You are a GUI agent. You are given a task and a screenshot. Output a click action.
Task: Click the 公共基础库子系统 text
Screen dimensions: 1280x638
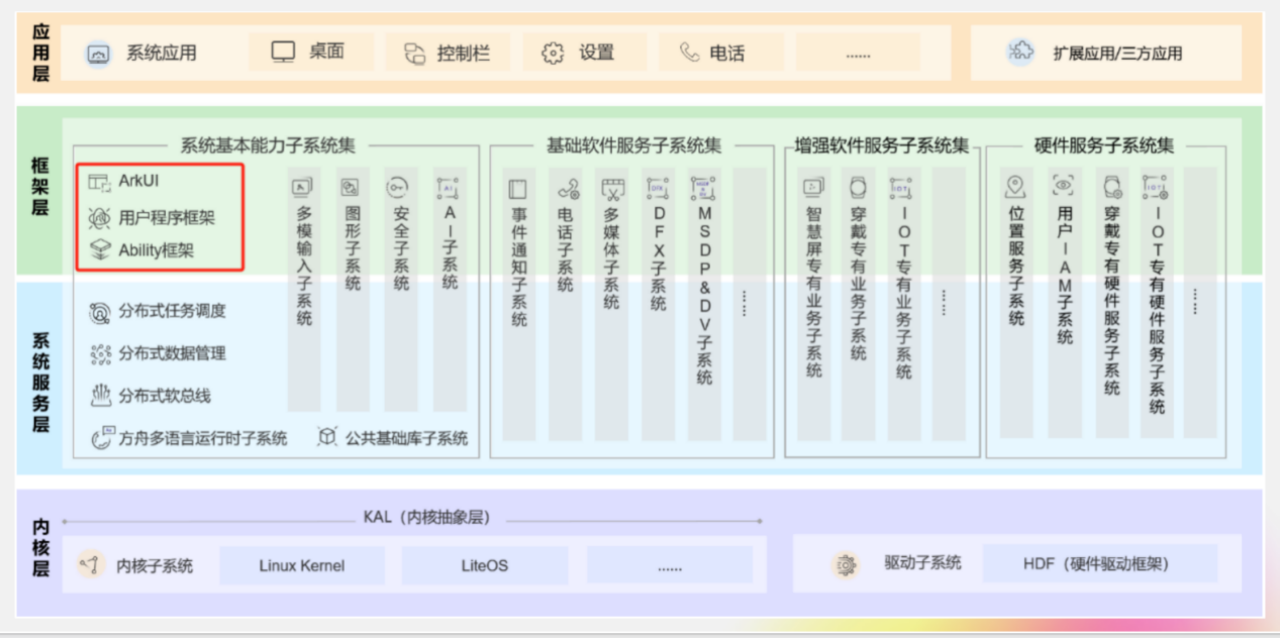(x=406, y=438)
